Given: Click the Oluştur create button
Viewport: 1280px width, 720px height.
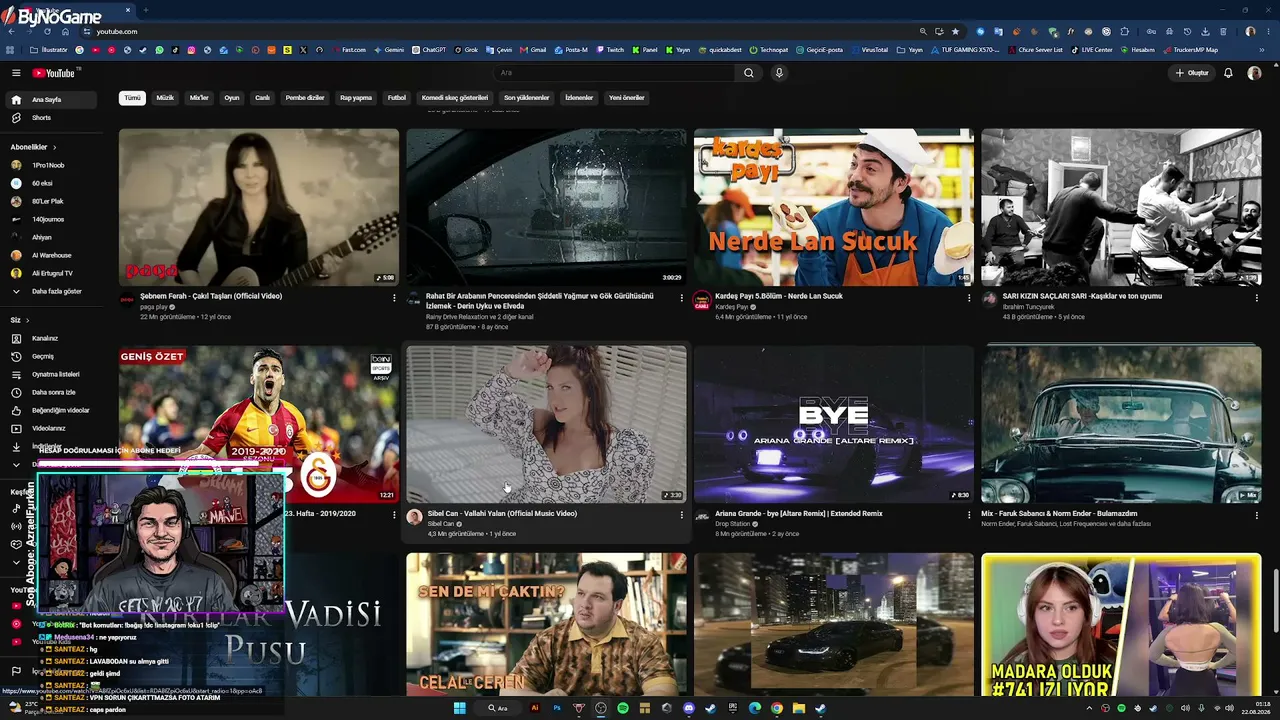Looking at the screenshot, I should tap(1192, 73).
